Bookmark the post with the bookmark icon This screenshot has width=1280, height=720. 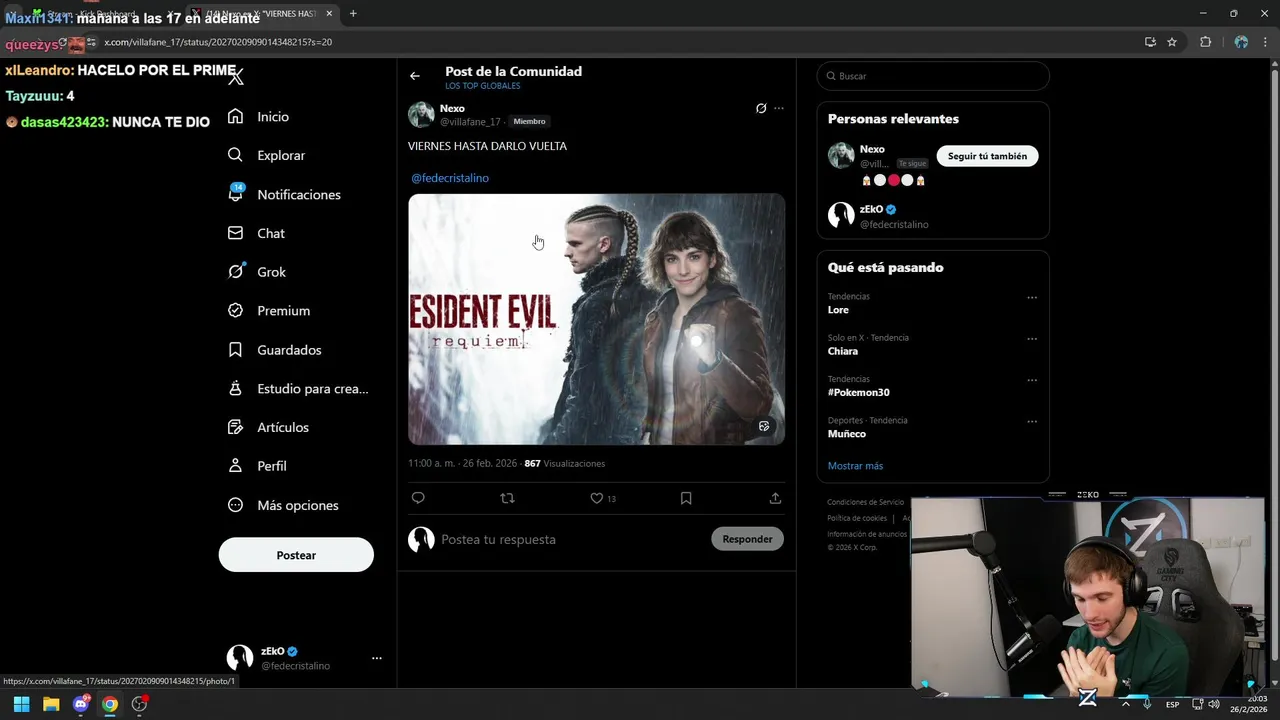(686, 498)
